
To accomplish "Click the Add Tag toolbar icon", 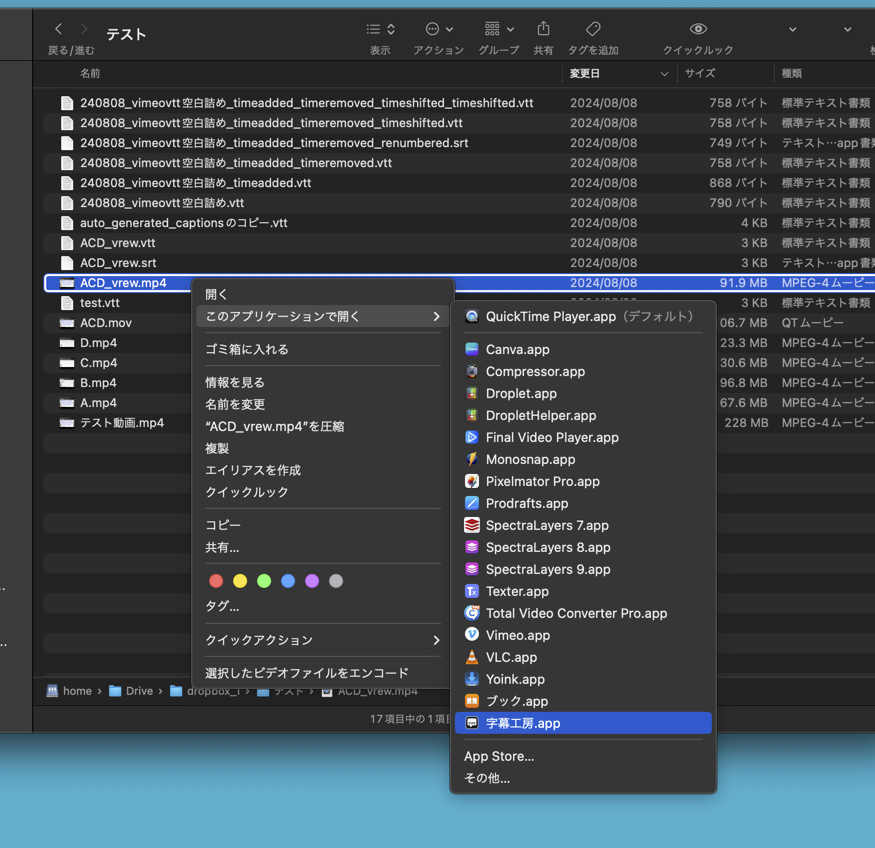I will coord(593,29).
